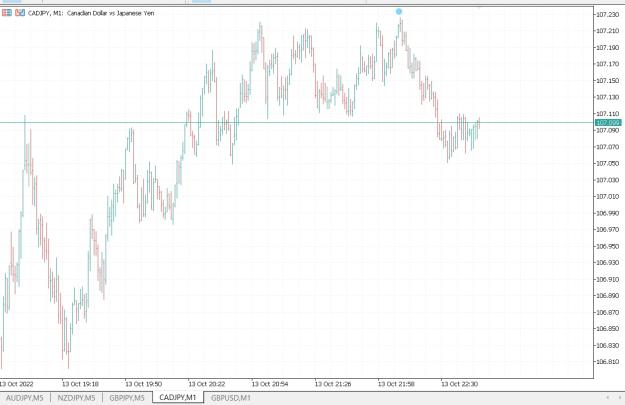Click the '13 Oct 21:58' time axis label
This screenshot has height=405, width=625.
click(x=396, y=384)
